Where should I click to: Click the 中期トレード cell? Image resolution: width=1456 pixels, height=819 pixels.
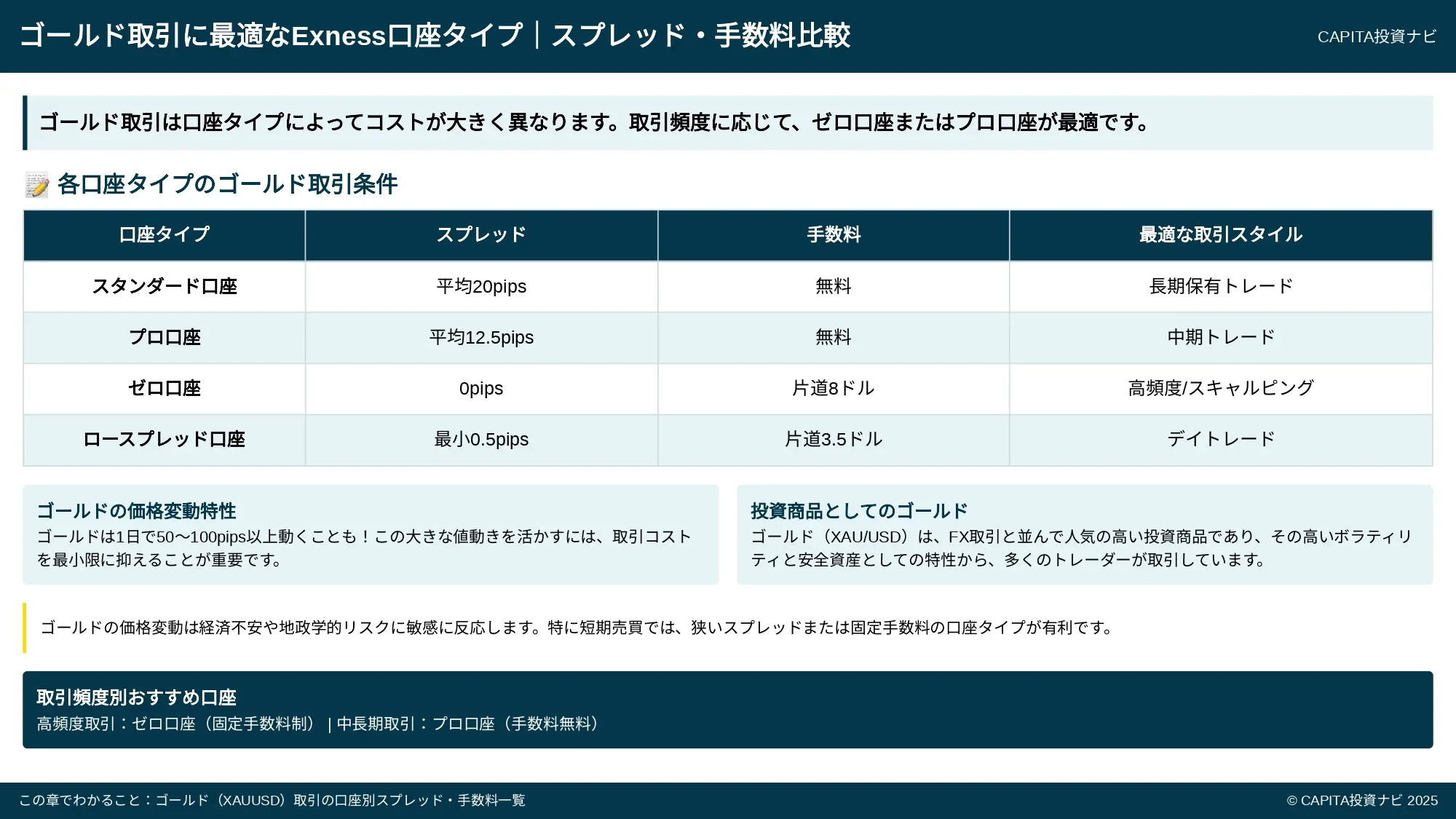1221,338
